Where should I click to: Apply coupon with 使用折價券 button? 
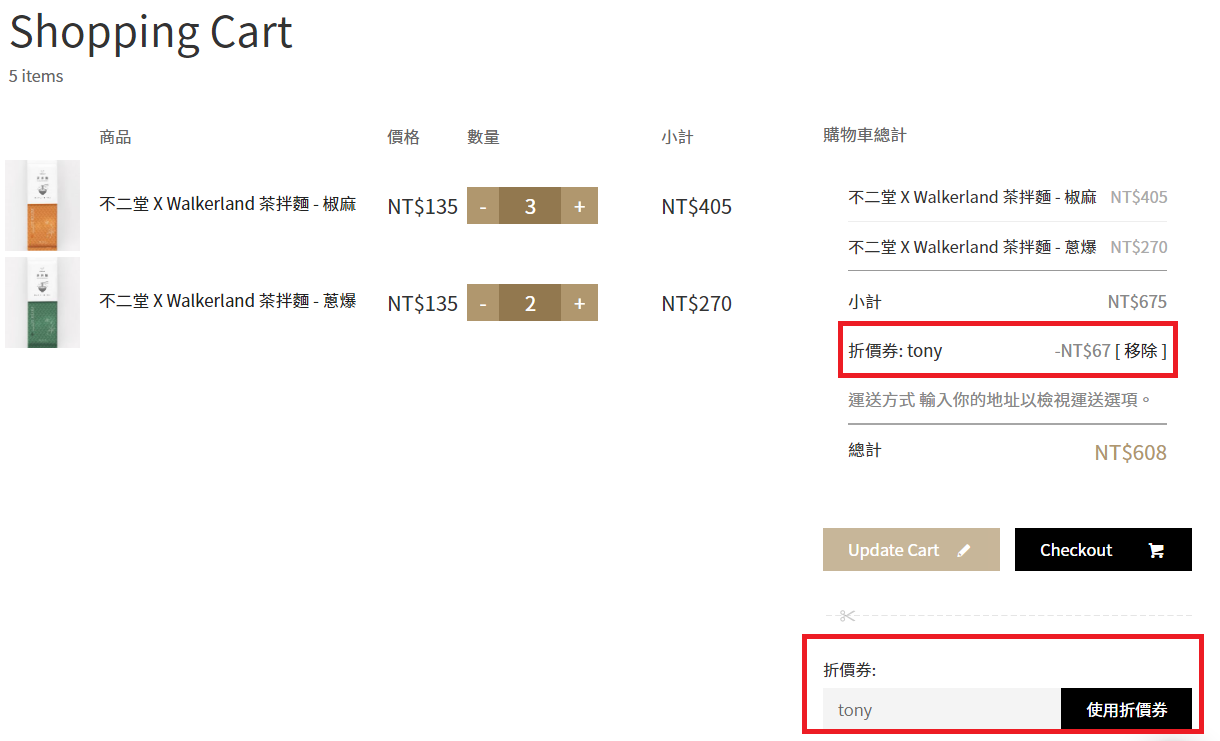coord(1126,710)
